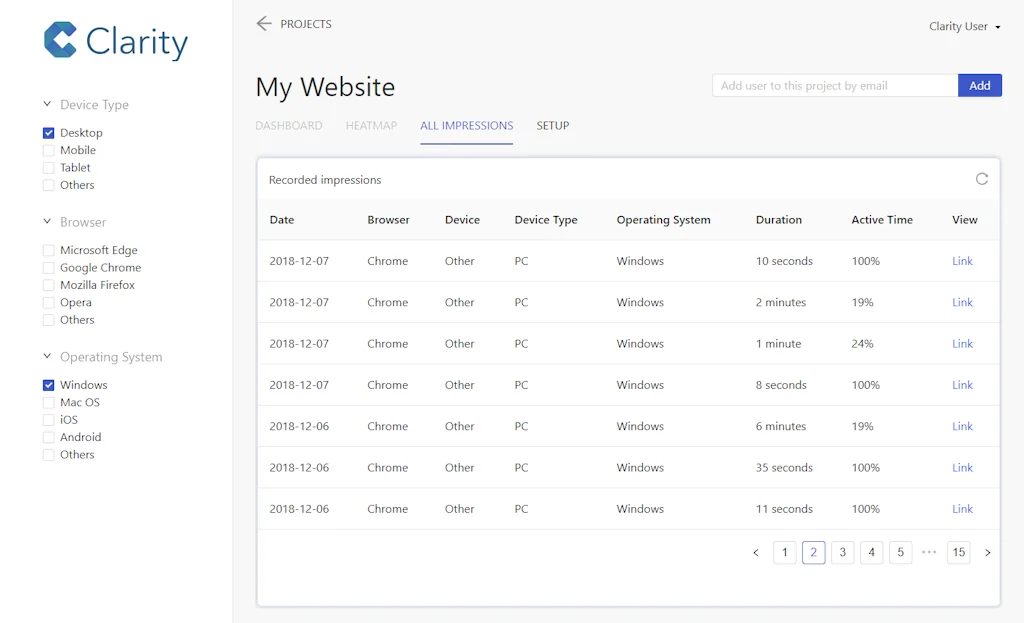Image resolution: width=1024 pixels, height=623 pixels.
Task: Open the Link for the first impression row
Action: point(961,261)
